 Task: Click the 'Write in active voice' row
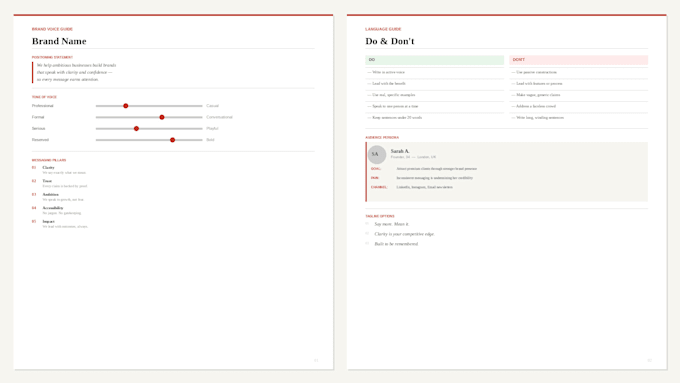435,72
